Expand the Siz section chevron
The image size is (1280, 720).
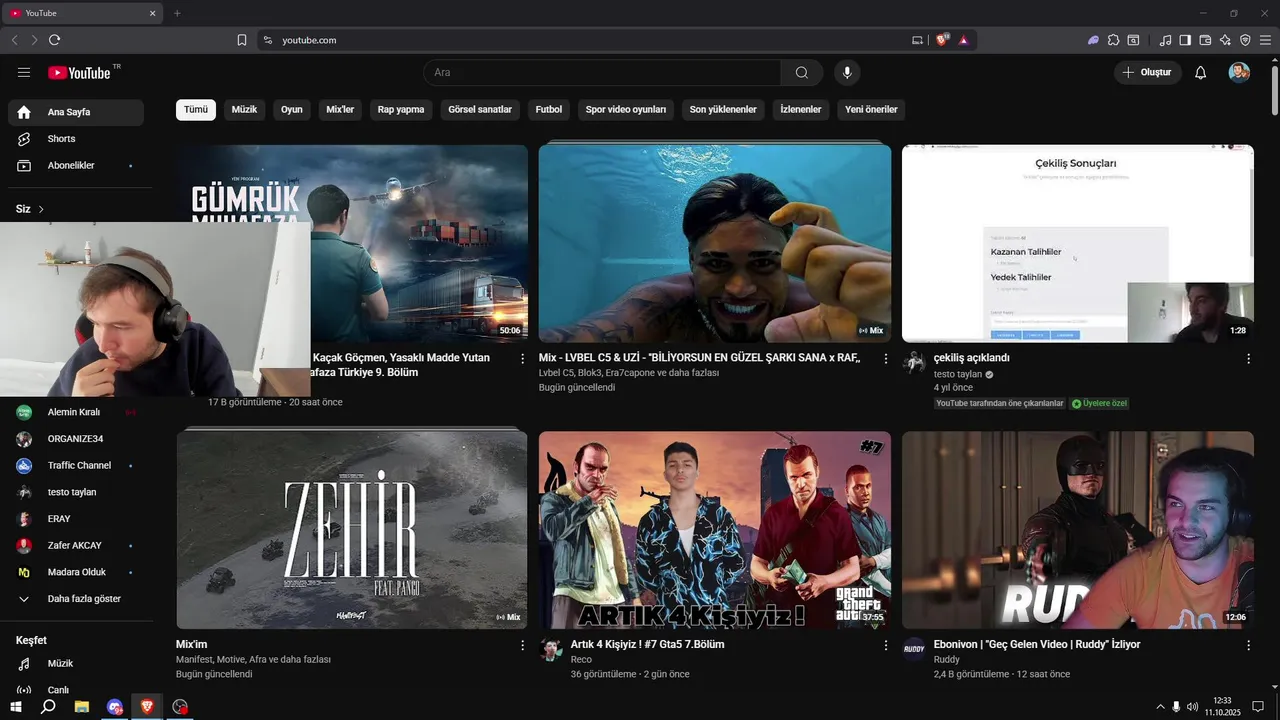click(x=41, y=209)
